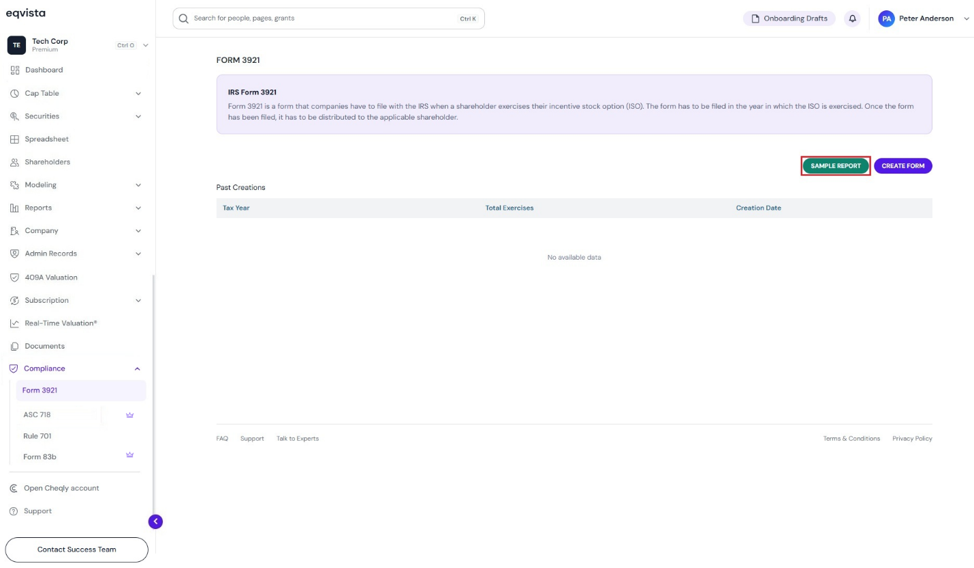The height and width of the screenshot is (568, 974).
Task: Collapse the Compliance section chevron
Action: coord(137,369)
